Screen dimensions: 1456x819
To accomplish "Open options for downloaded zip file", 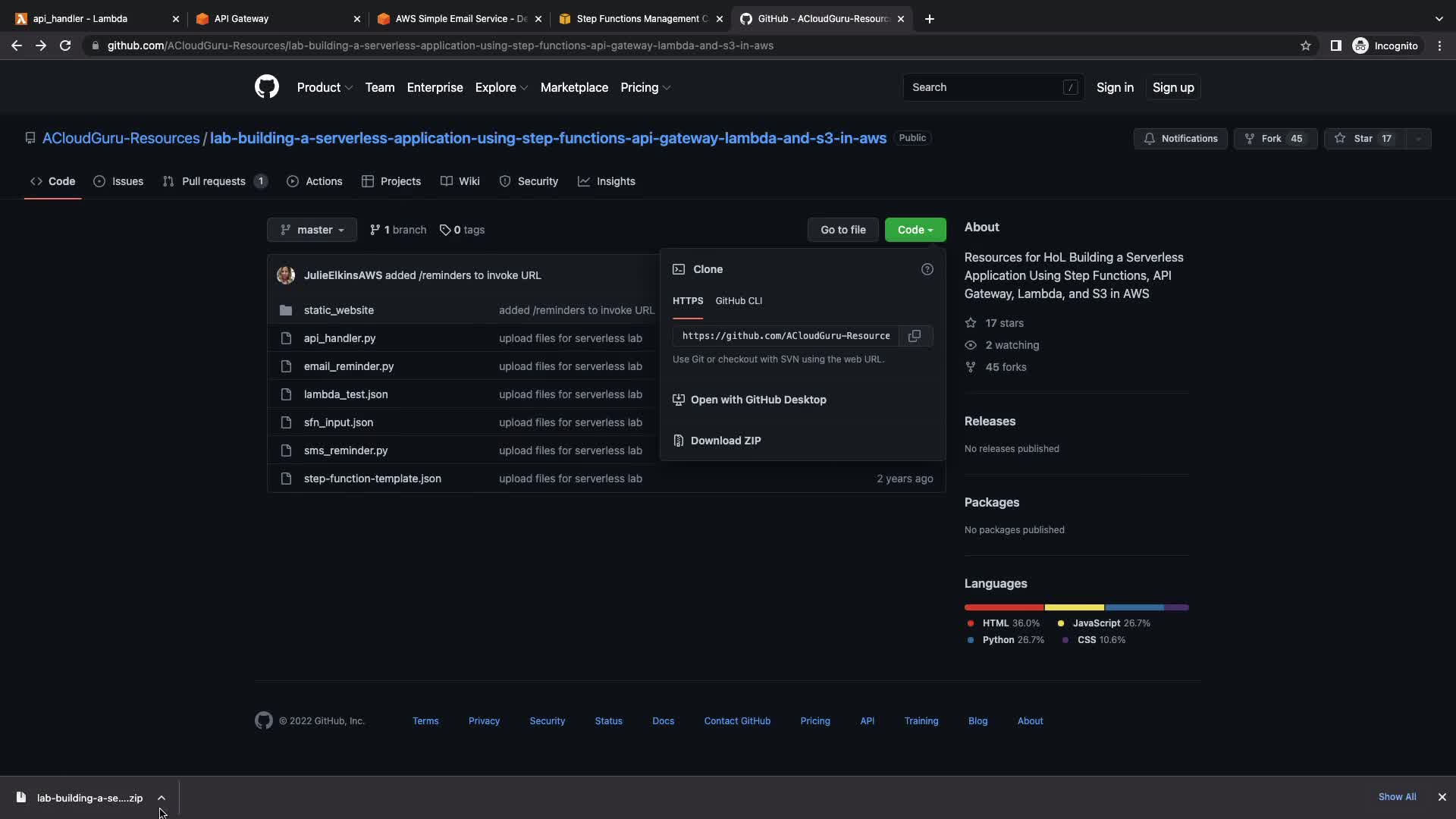I will coord(161,798).
